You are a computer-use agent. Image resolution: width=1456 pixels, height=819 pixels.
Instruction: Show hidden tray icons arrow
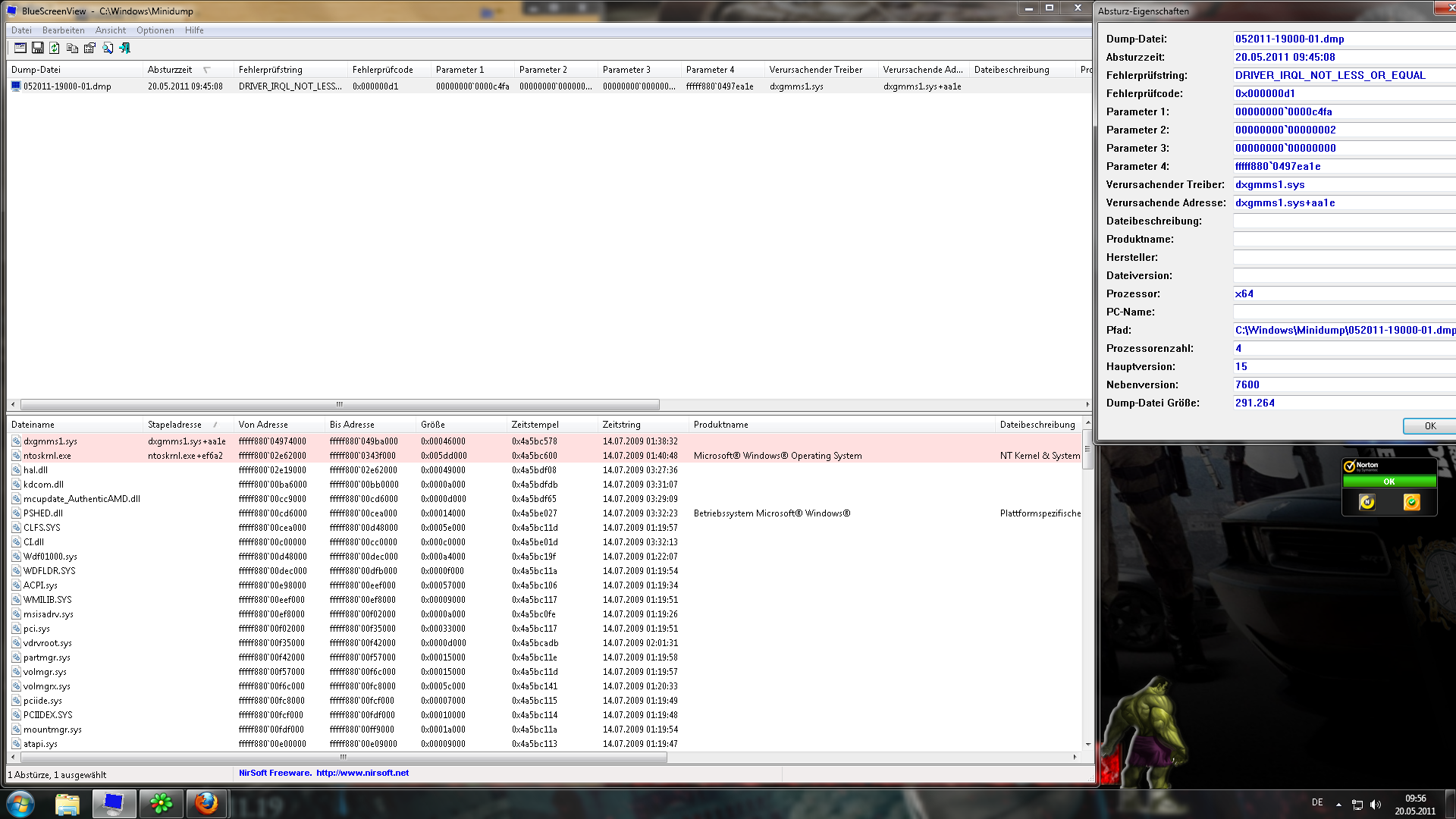(x=1338, y=804)
